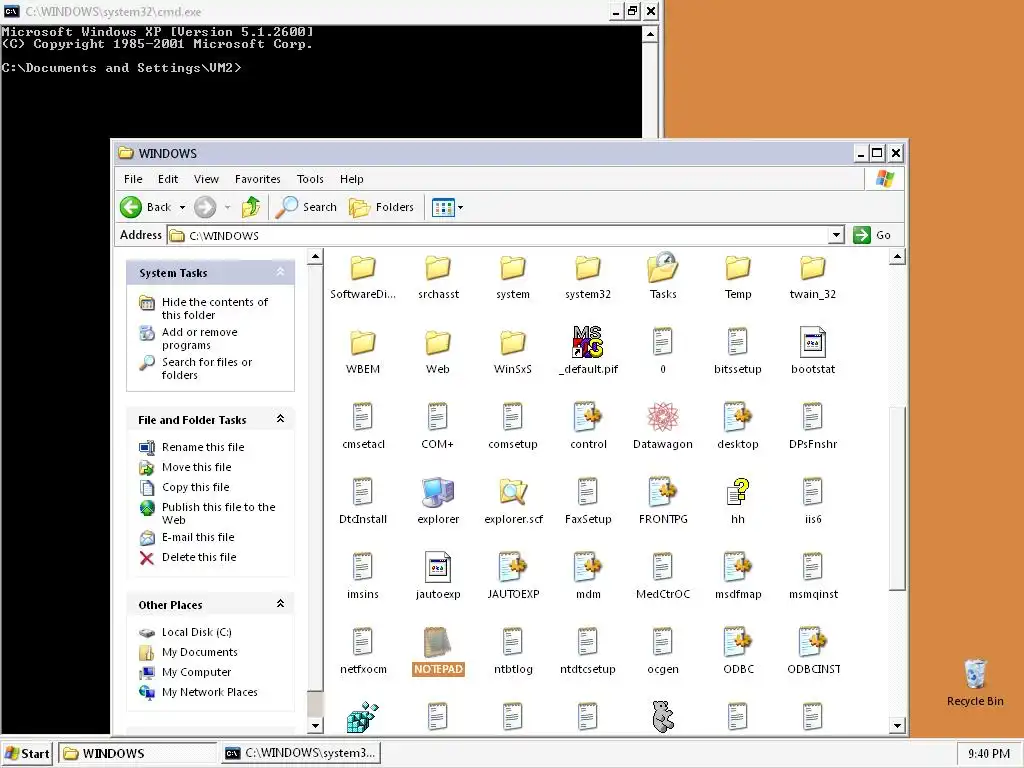Viewport: 1024px width, 768px height.
Task: Click Copy this file link
Action: tap(195, 487)
